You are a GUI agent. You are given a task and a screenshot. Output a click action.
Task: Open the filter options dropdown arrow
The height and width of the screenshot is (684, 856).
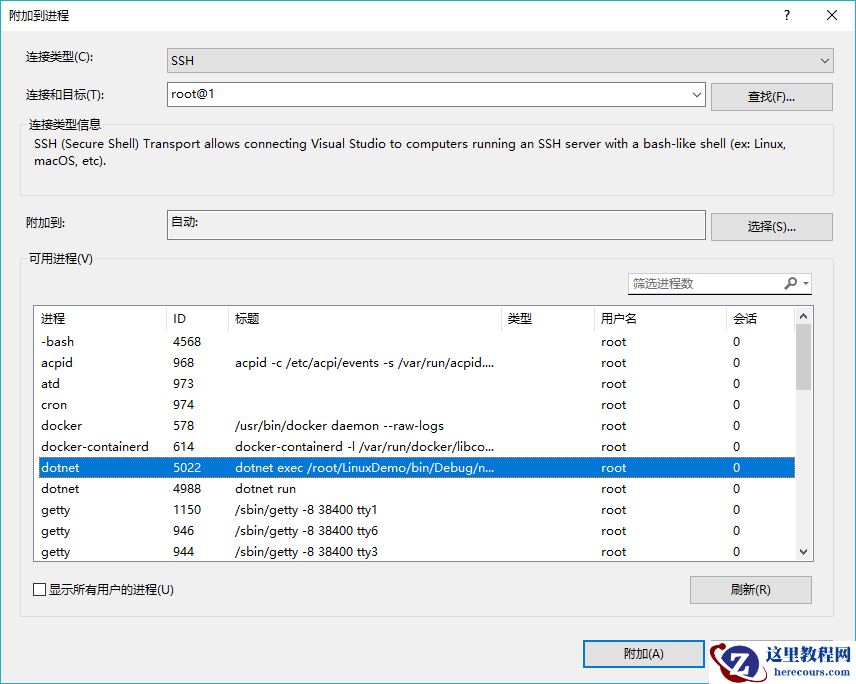click(x=806, y=283)
